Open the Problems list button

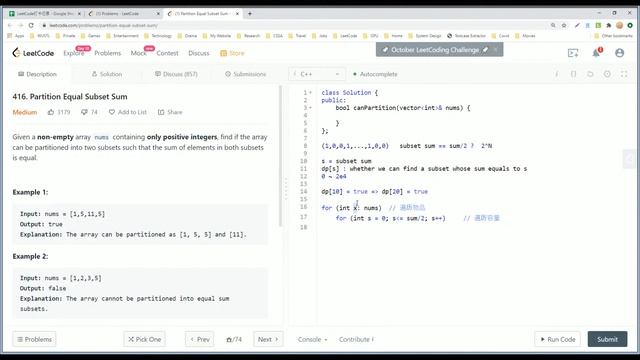34,339
